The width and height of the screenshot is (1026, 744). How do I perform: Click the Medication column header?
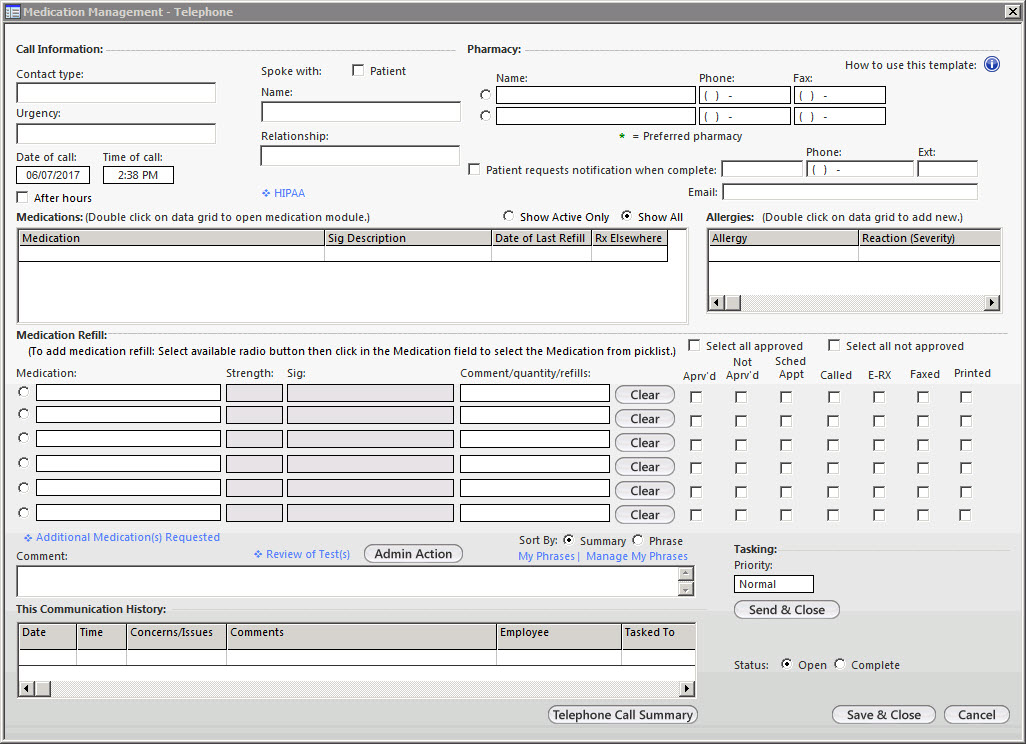coord(171,238)
